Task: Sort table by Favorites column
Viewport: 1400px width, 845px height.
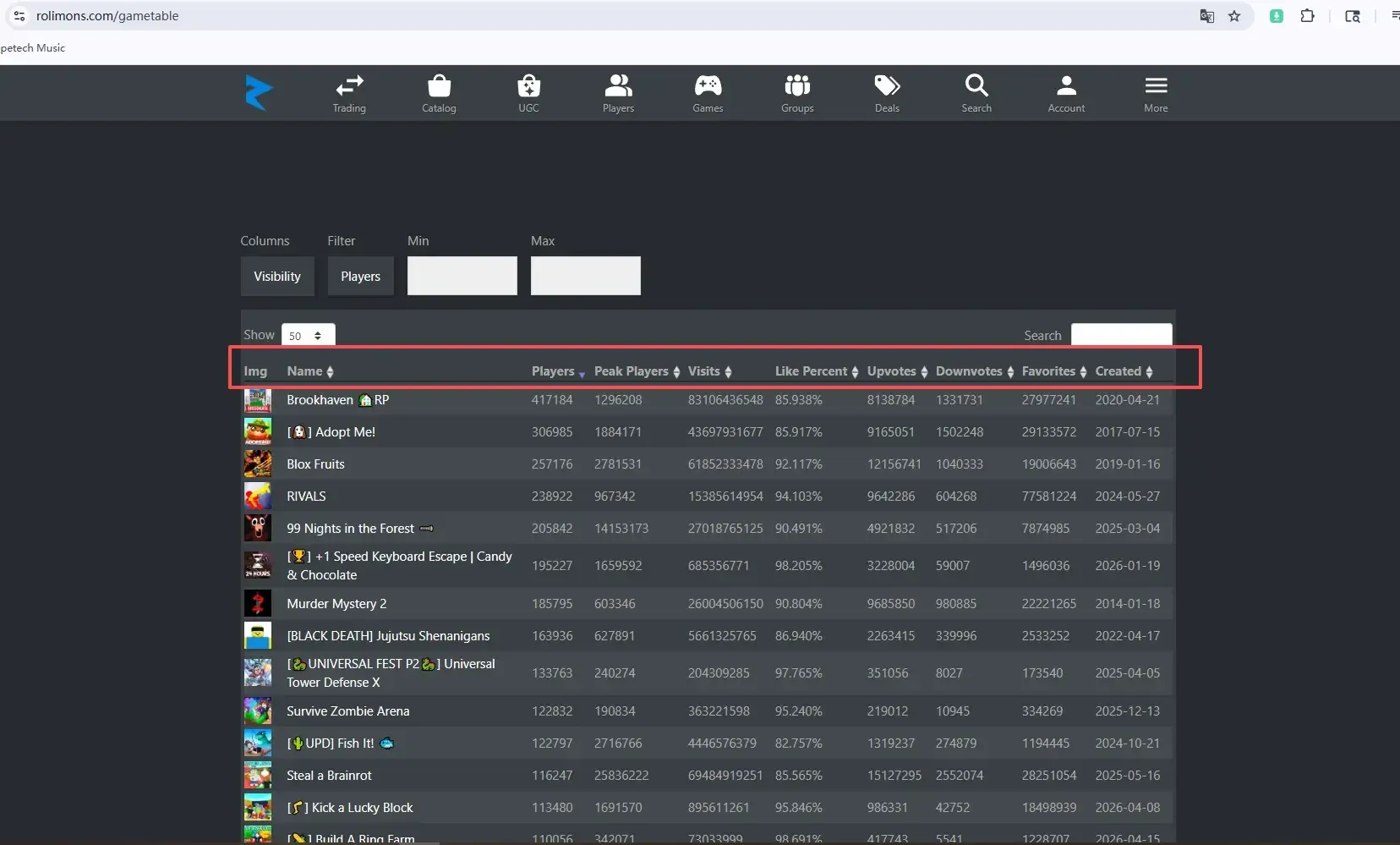Action: coord(1054,371)
